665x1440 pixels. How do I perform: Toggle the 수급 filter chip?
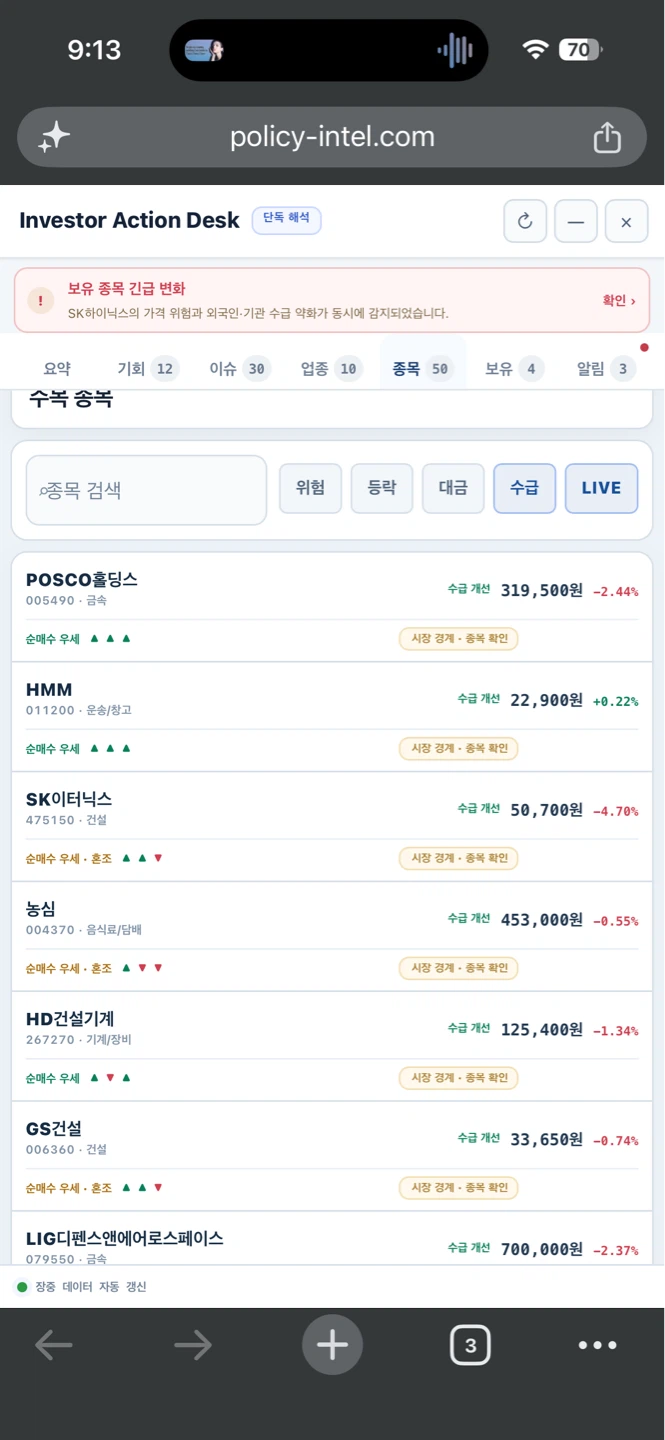click(524, 488)
